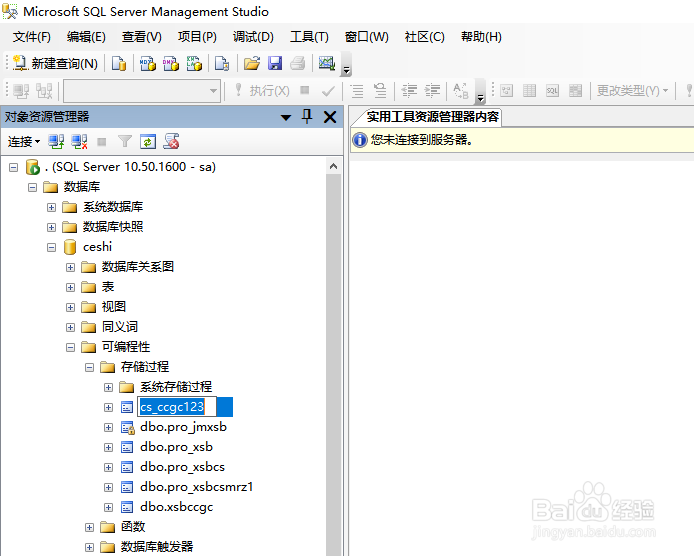Viewport: 694px width, 556px height.
Task: Click the Print icon in toolbar
Action: click(x=297, y=63)
